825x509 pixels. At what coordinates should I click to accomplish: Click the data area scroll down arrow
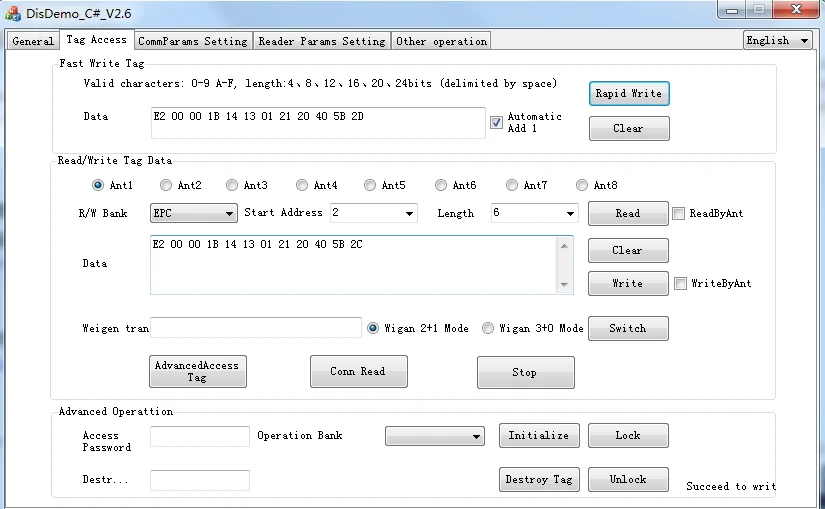click(565, 285)
